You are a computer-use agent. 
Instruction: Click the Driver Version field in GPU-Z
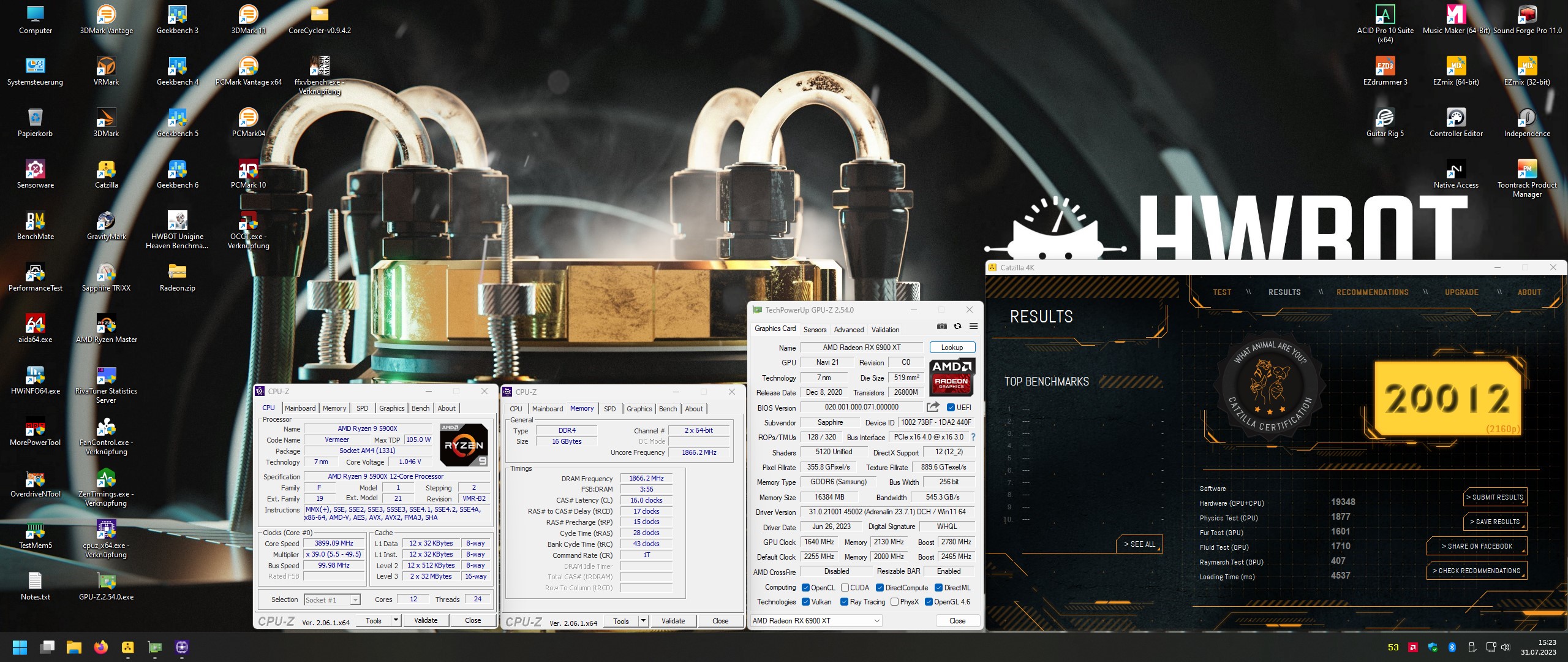(x=888, y=512)
